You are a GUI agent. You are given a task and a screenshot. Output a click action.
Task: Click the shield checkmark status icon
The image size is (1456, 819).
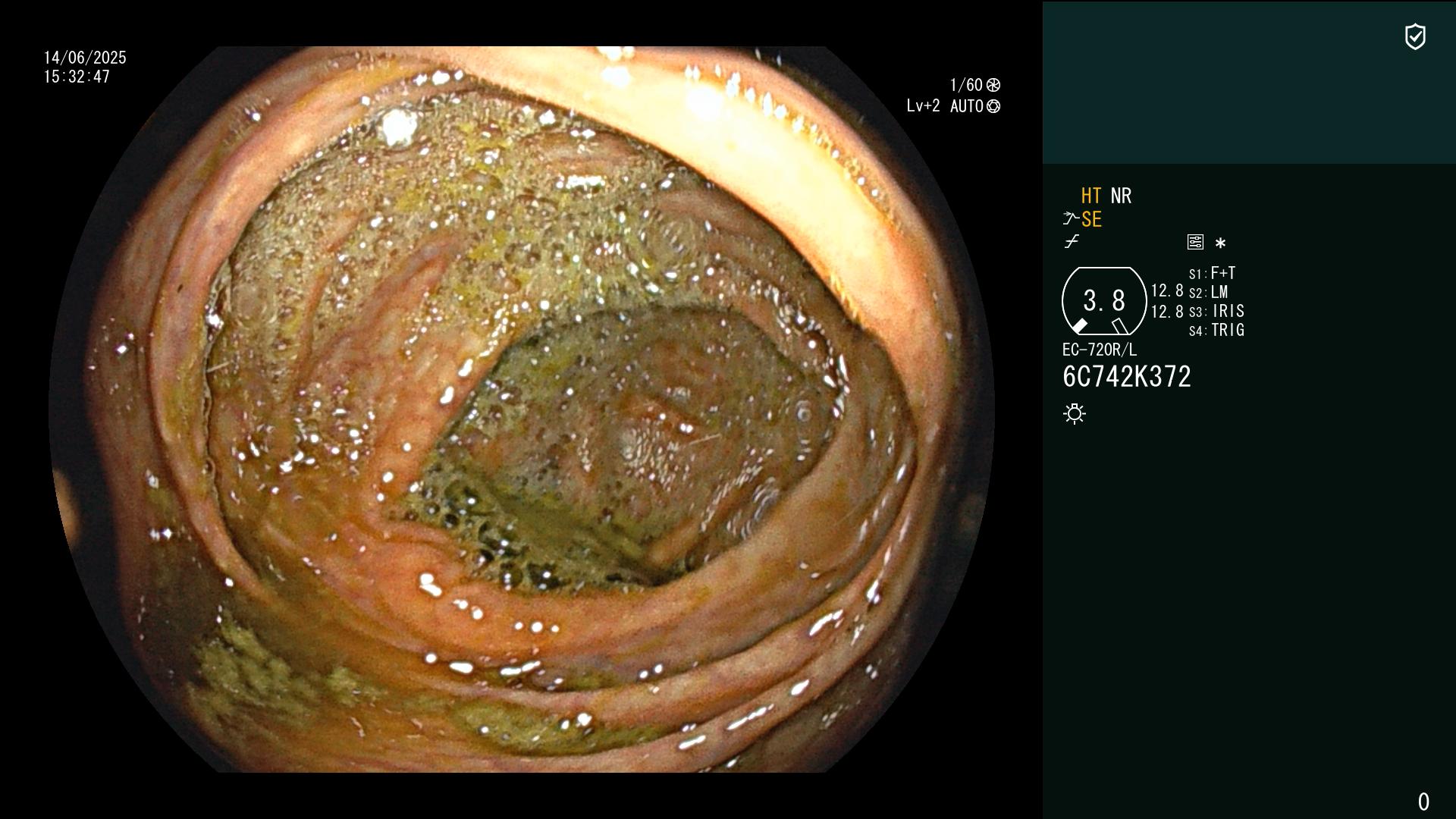pos(1415,36)
